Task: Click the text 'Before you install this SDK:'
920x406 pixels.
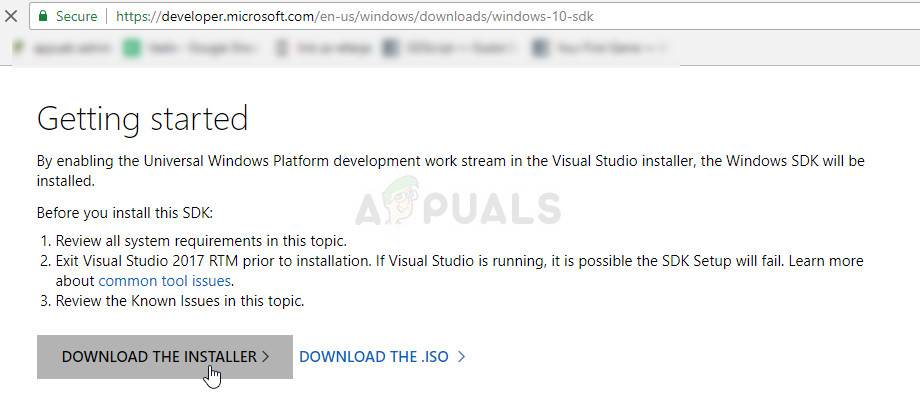Action: point(124,212)
